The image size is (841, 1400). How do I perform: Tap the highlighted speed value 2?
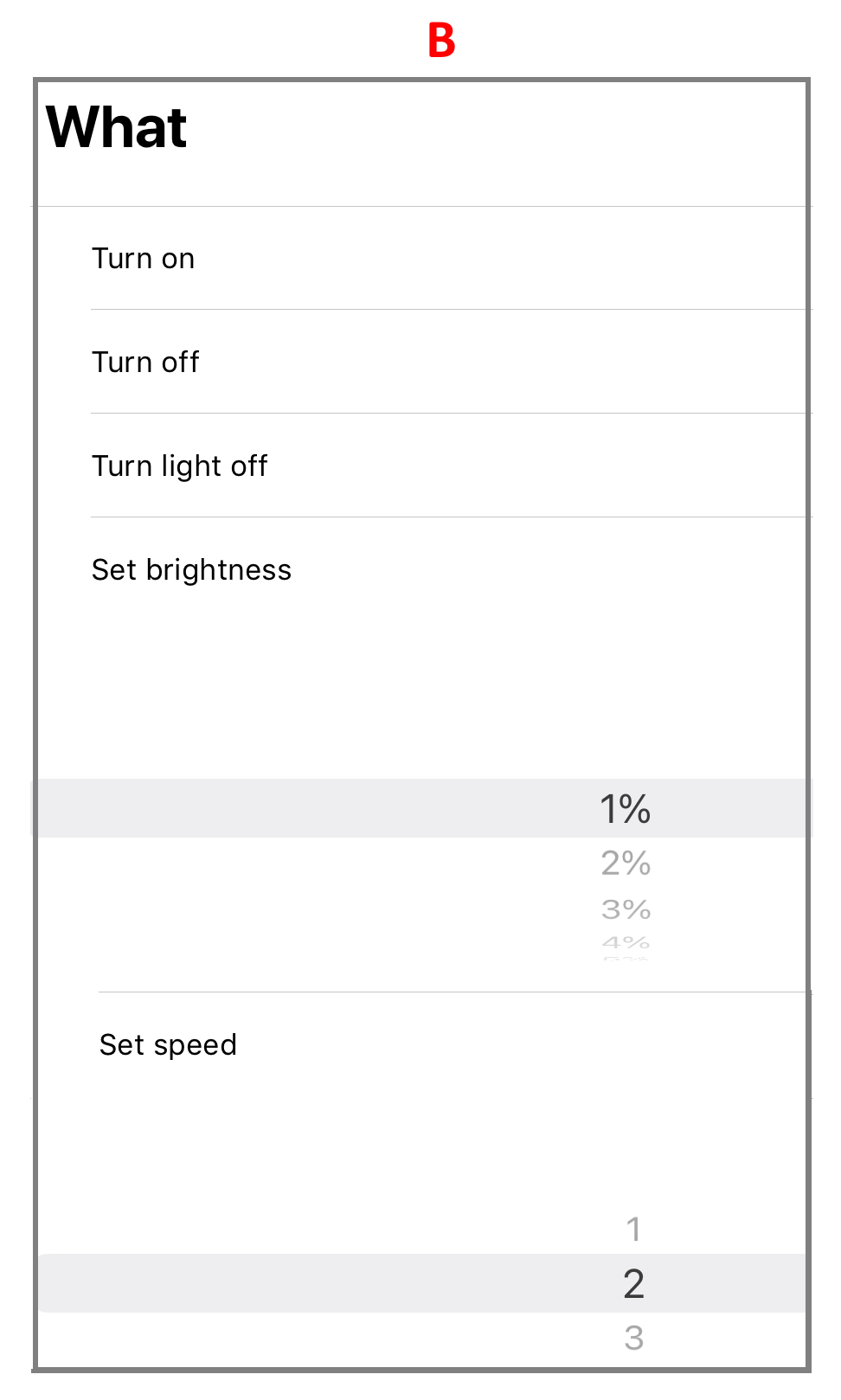click(633, 1283)
